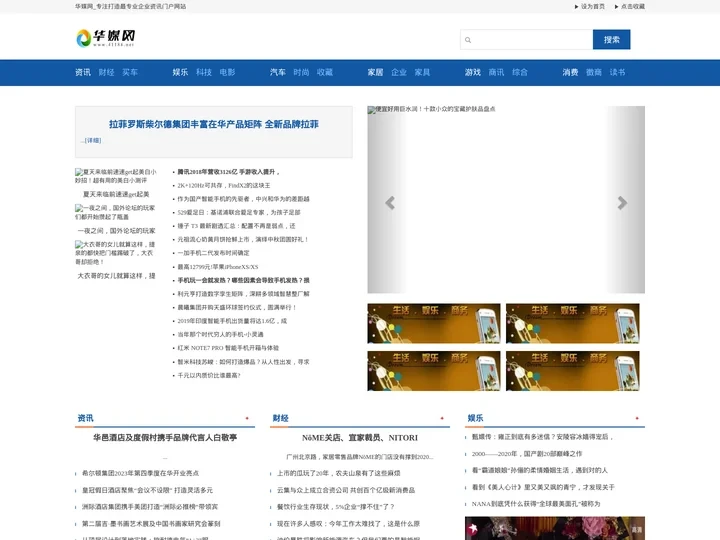720x540 pixels.
Task: Open 商讯 in navigation bar
Action: [496, 72]
